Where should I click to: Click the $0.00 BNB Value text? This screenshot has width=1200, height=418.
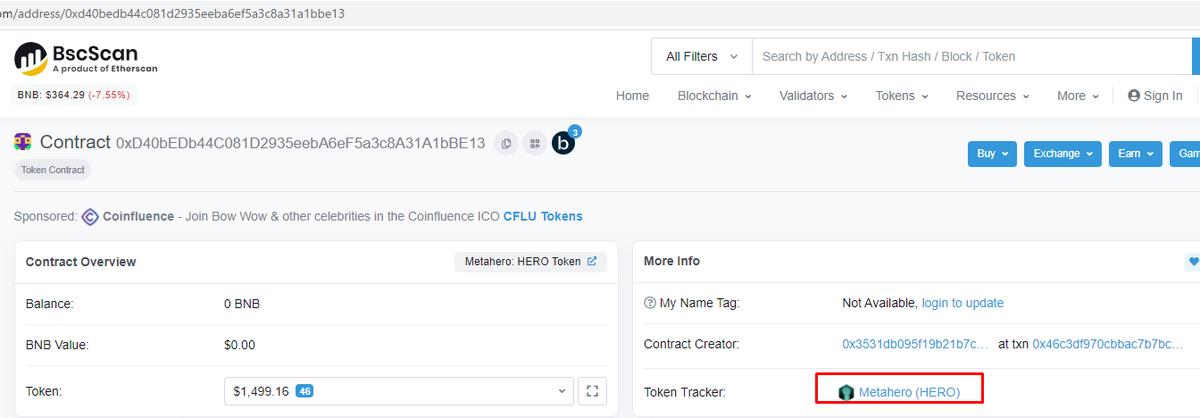(x=240, y=344)
